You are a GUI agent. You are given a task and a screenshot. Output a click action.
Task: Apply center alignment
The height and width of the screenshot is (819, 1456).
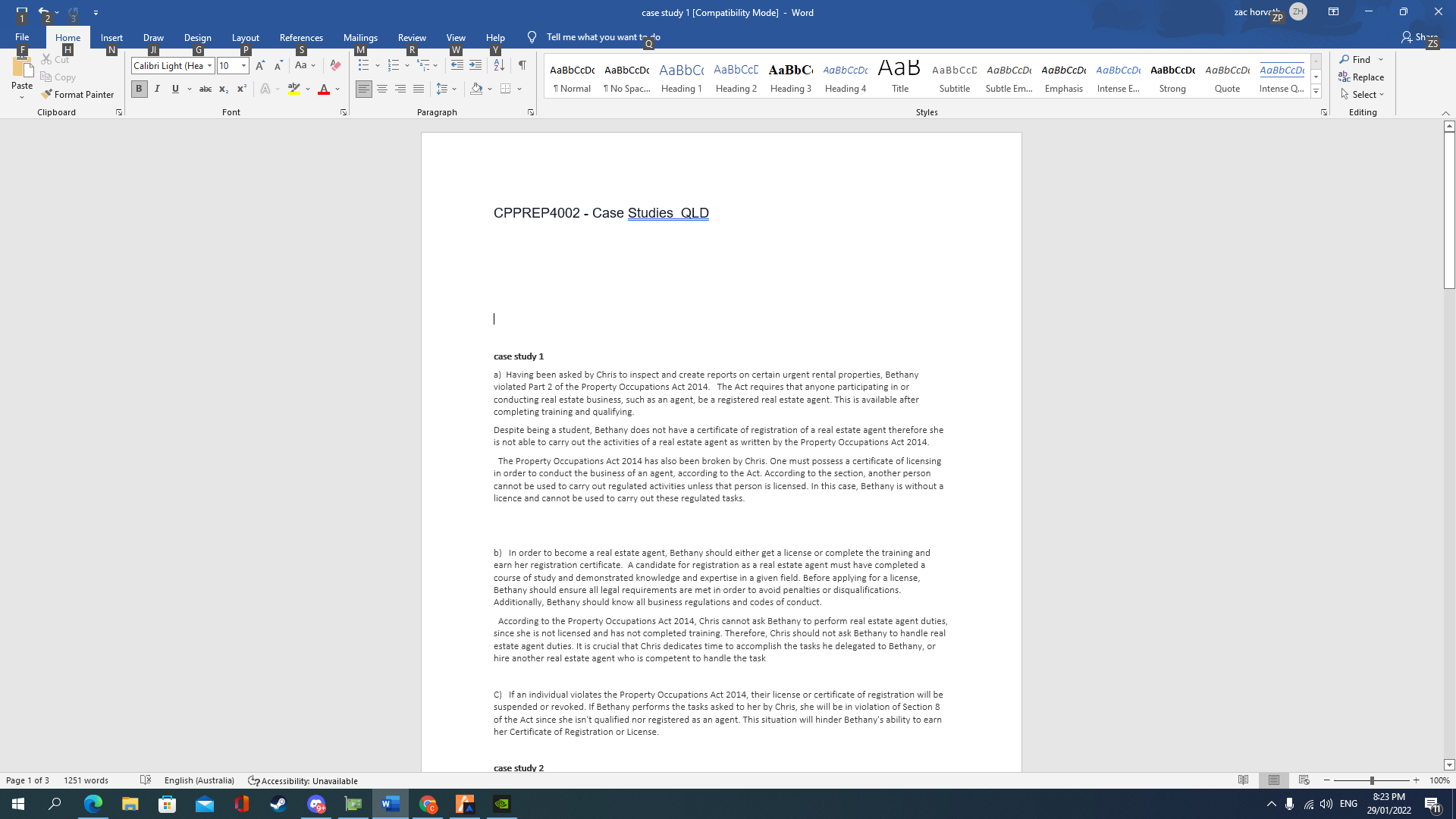382,89
